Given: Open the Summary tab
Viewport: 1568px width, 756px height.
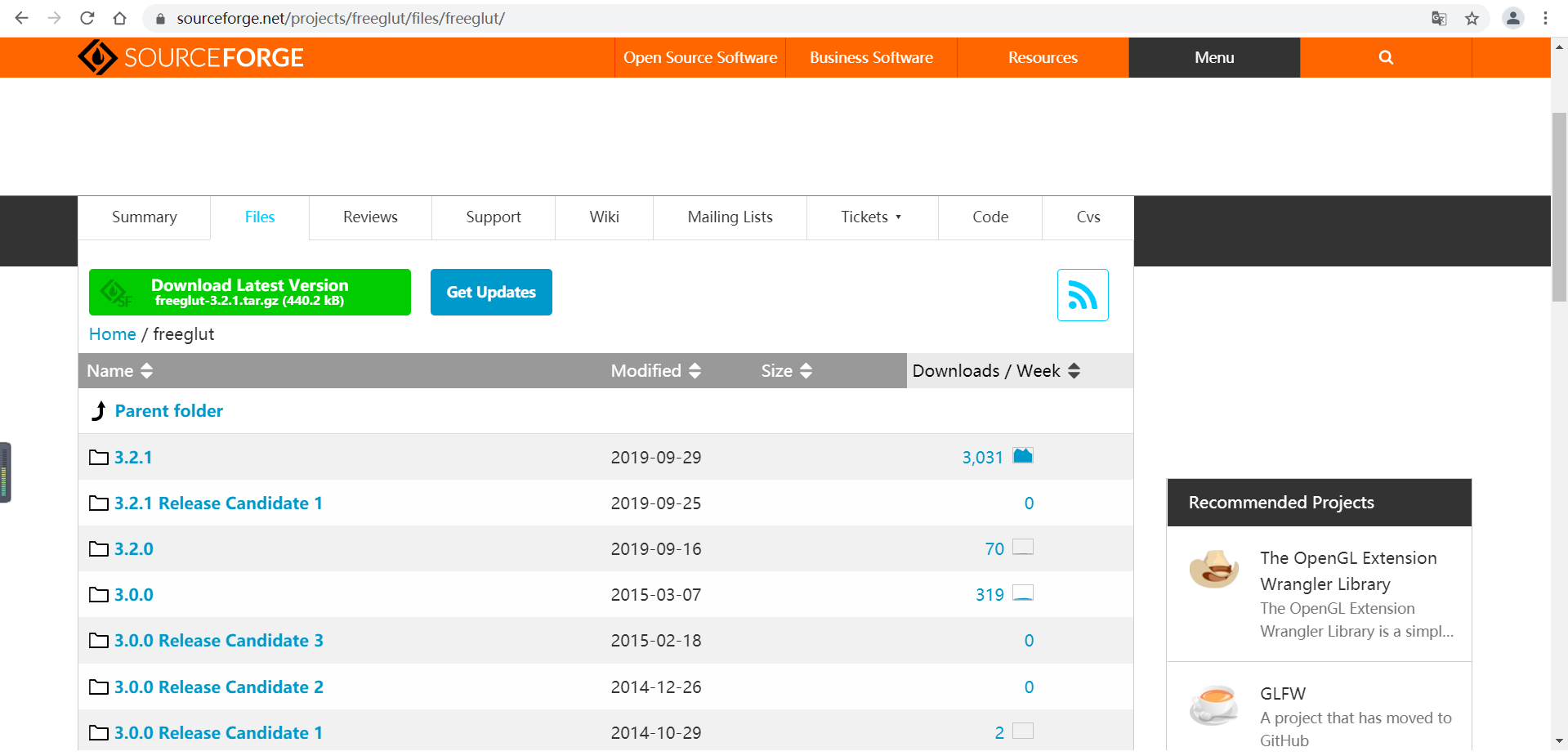Looking at the screenshot, I should (145, 217).
